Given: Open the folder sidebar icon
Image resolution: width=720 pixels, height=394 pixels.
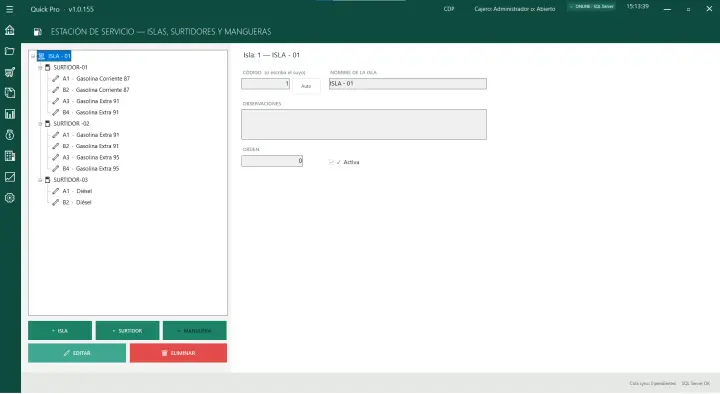Looking at the screenshot, I should [x=10, y=51].
